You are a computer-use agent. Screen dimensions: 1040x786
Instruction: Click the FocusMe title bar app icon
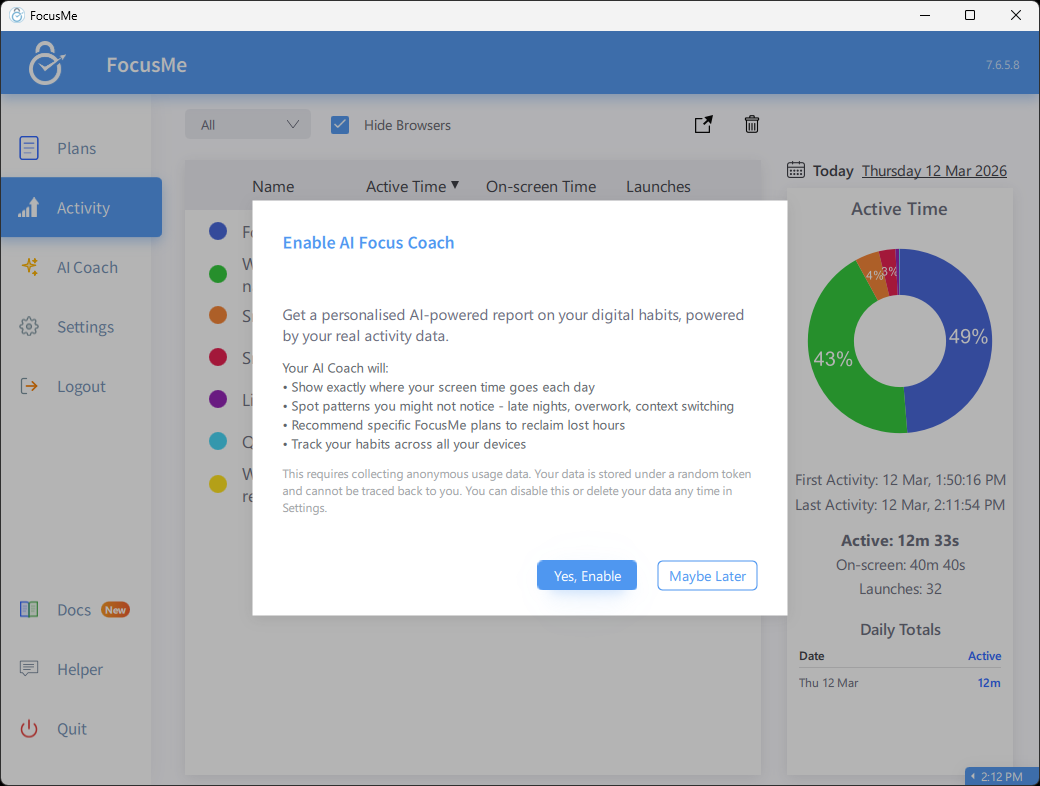17,15
